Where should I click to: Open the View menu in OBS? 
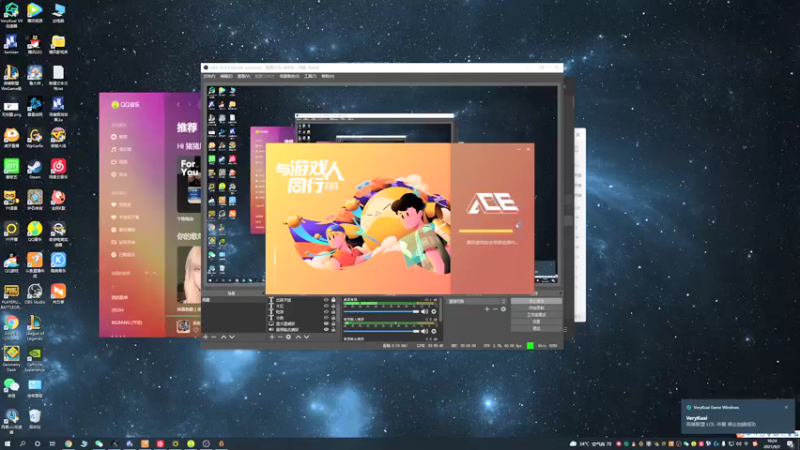pos(244,77)
